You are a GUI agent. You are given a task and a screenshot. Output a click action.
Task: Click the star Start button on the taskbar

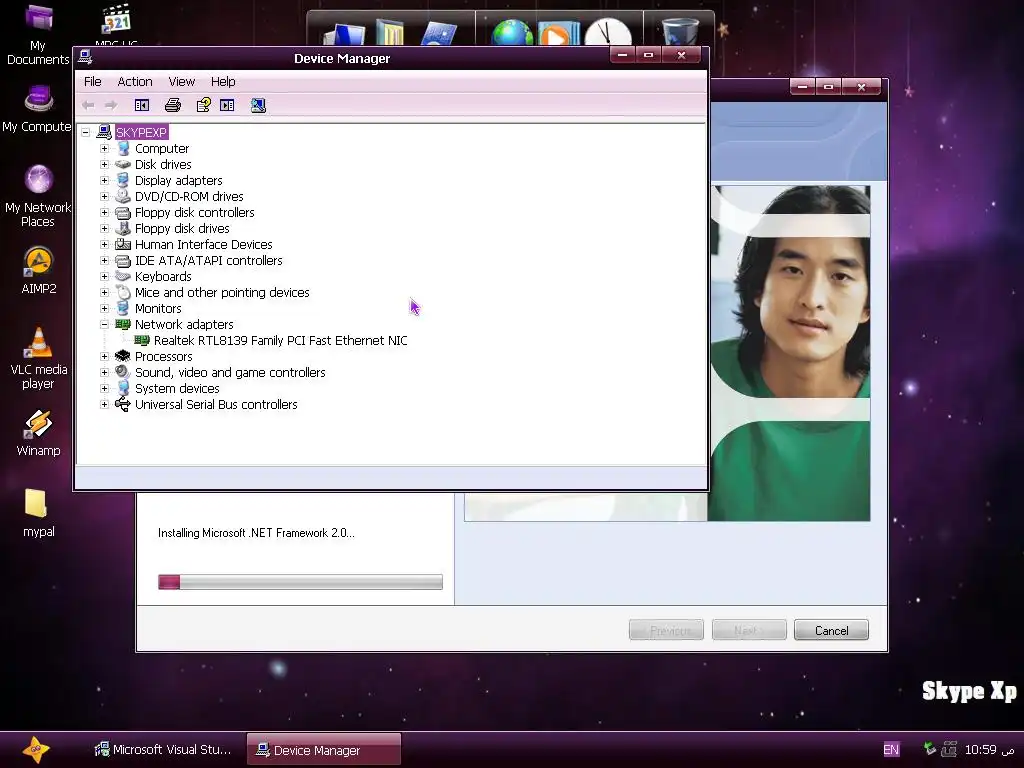[x=35, y=749]
